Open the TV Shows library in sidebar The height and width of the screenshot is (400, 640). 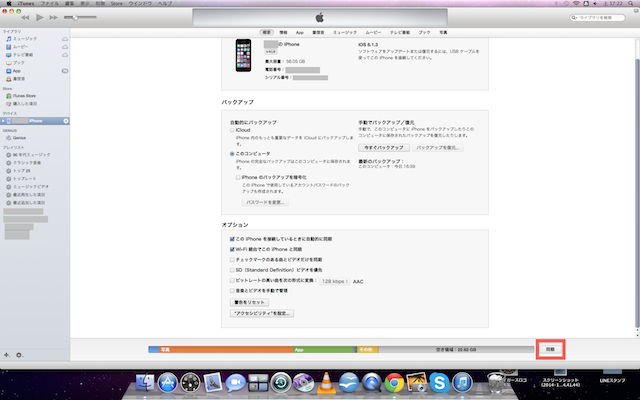click(19, 55)
